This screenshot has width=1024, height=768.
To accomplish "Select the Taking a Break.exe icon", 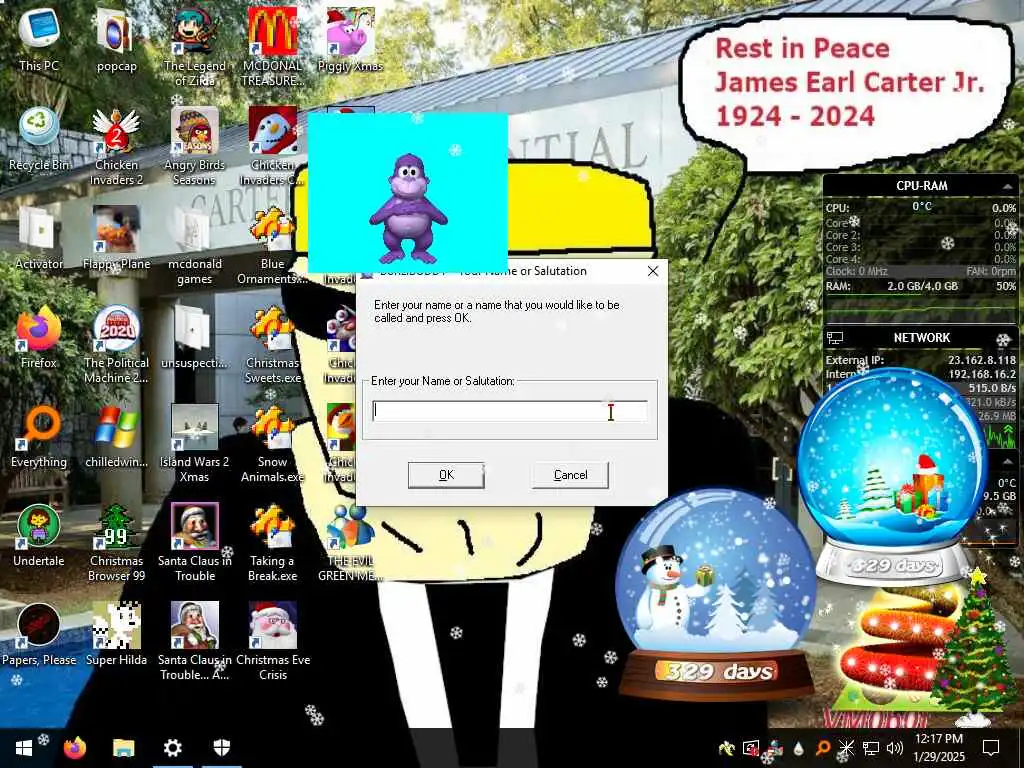I will 272,543.
